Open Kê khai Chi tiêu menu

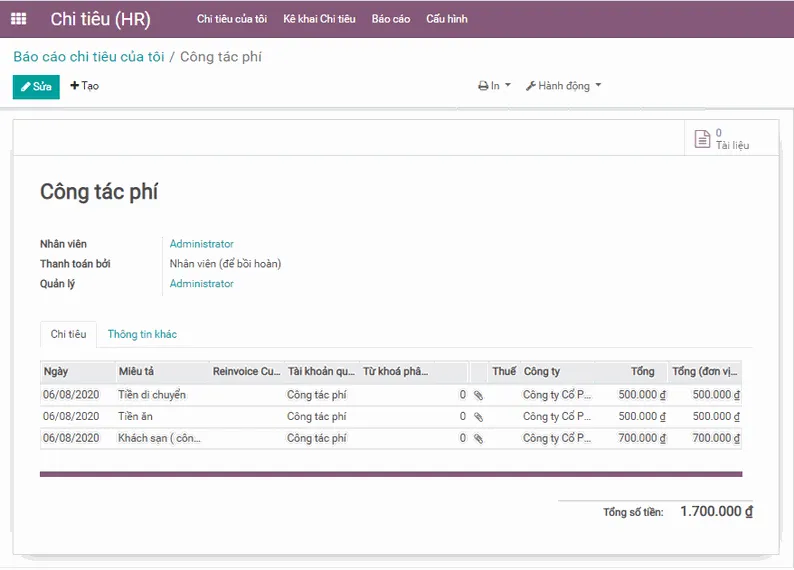coord(320,19)
